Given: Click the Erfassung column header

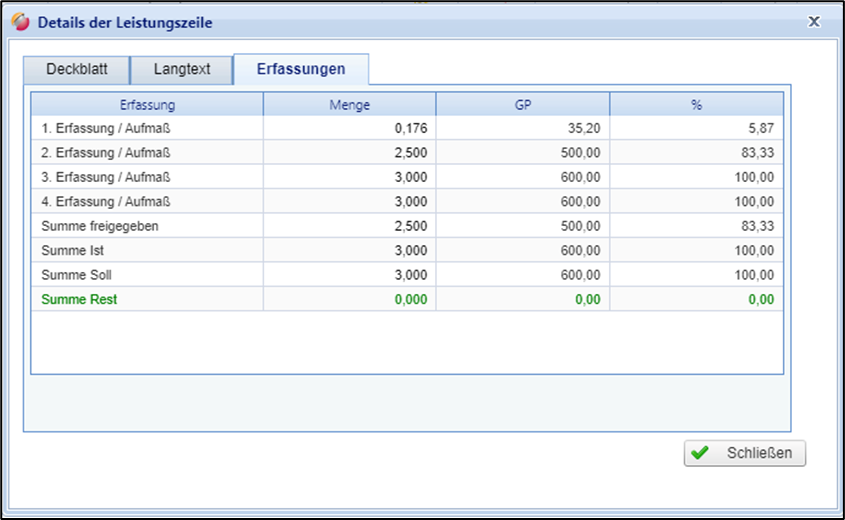Looking at the screenshot, I should (147, 104).
